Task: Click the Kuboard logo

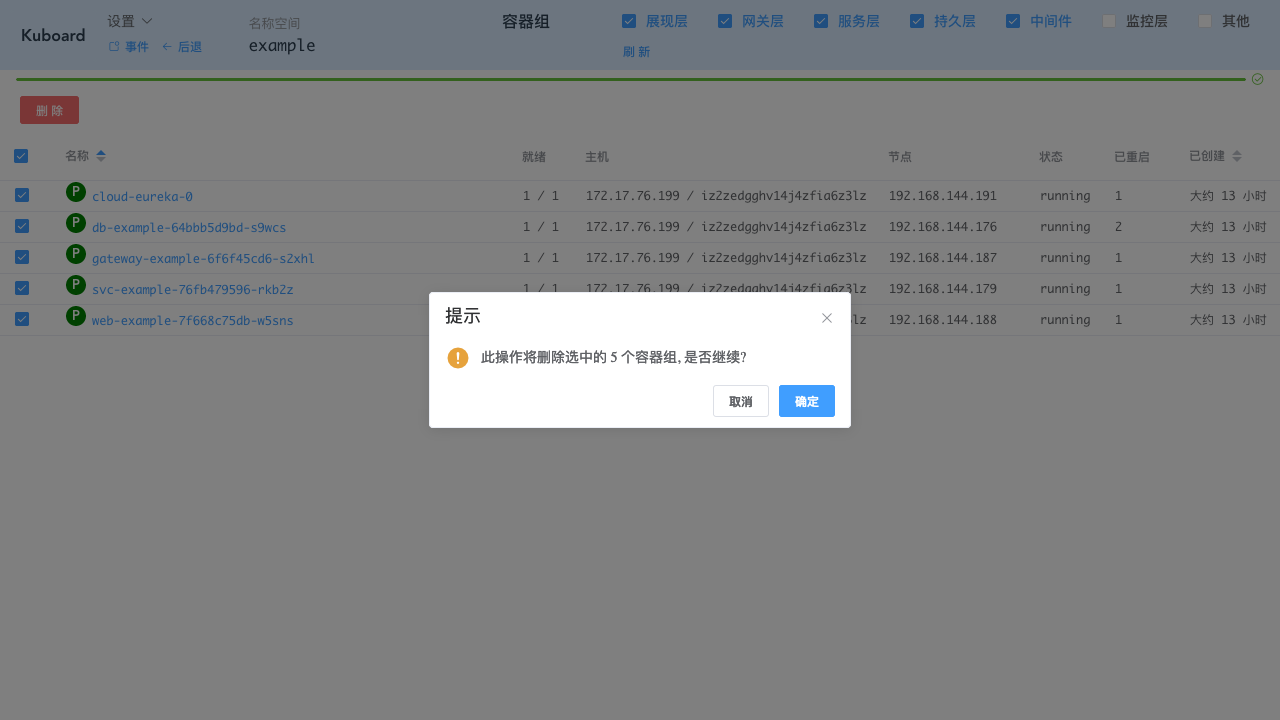Action: pyautogui.click(x=53, y=35)
